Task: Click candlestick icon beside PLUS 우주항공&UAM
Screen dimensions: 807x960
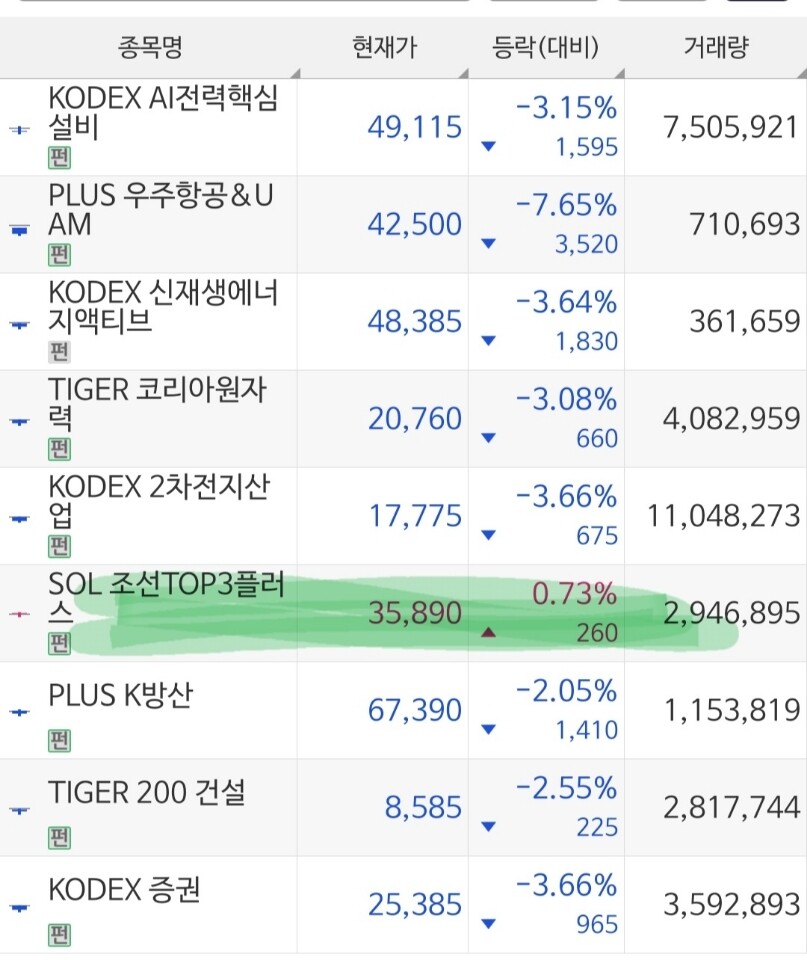Action: point(20,230)
